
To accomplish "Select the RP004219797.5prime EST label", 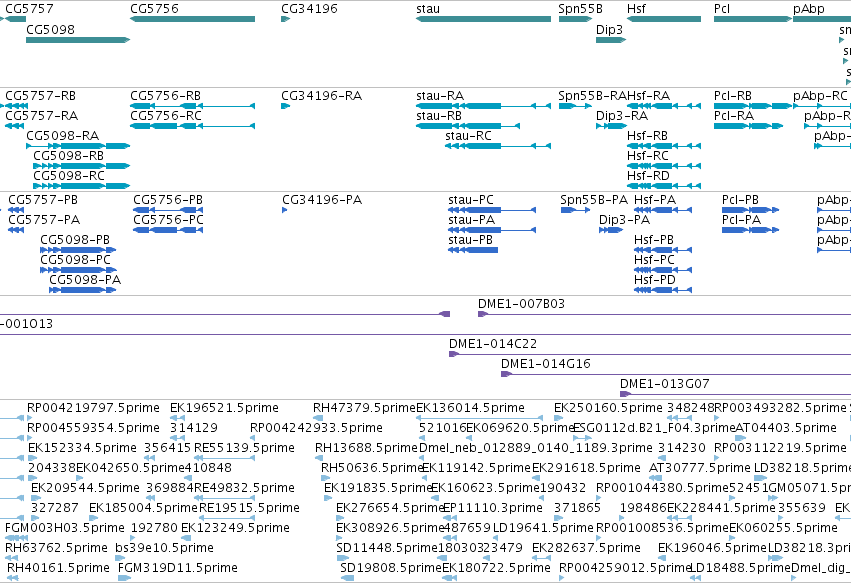I will point(93,408).
